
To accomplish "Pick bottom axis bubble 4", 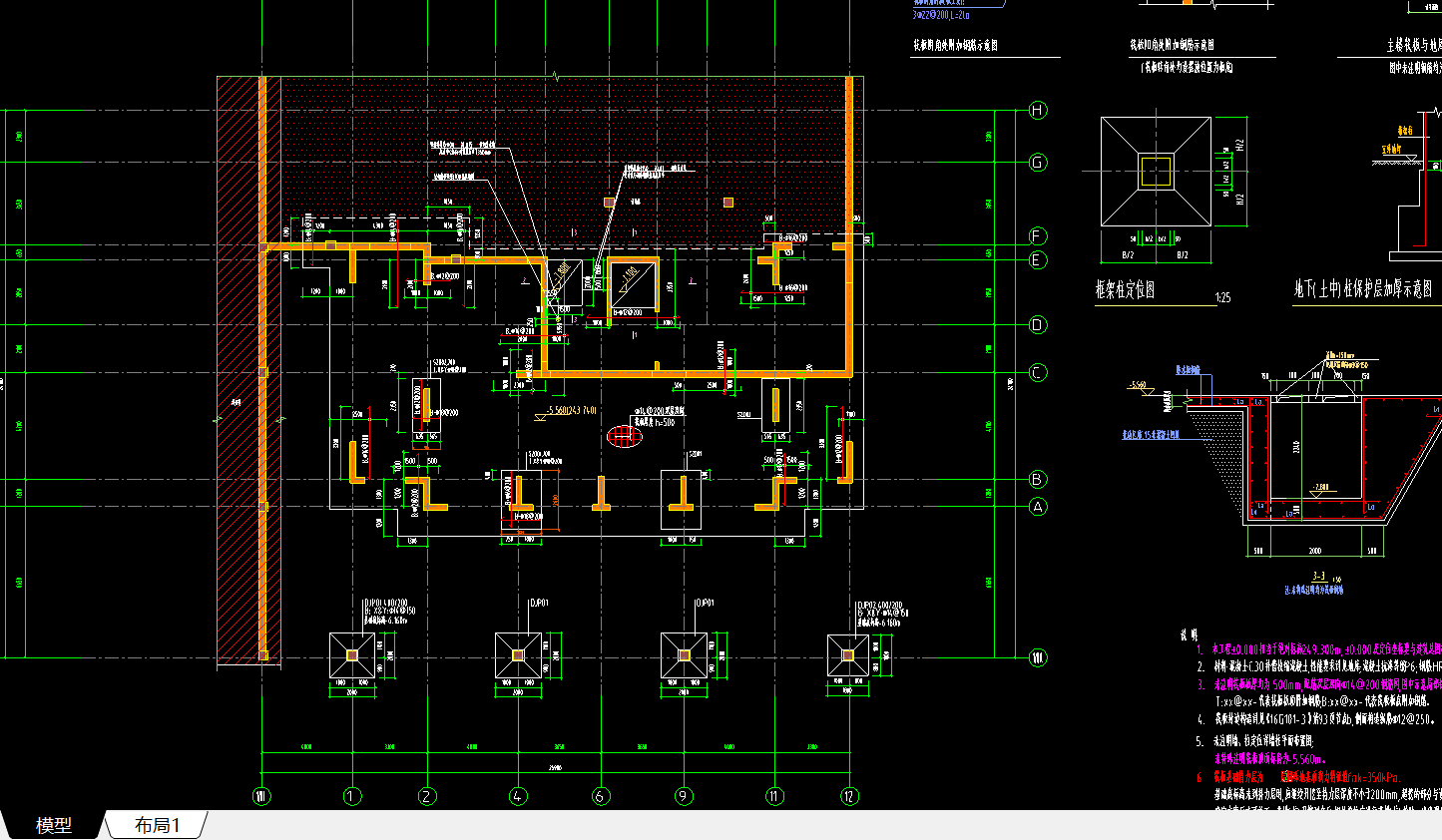I will click(x=518, y=796).
